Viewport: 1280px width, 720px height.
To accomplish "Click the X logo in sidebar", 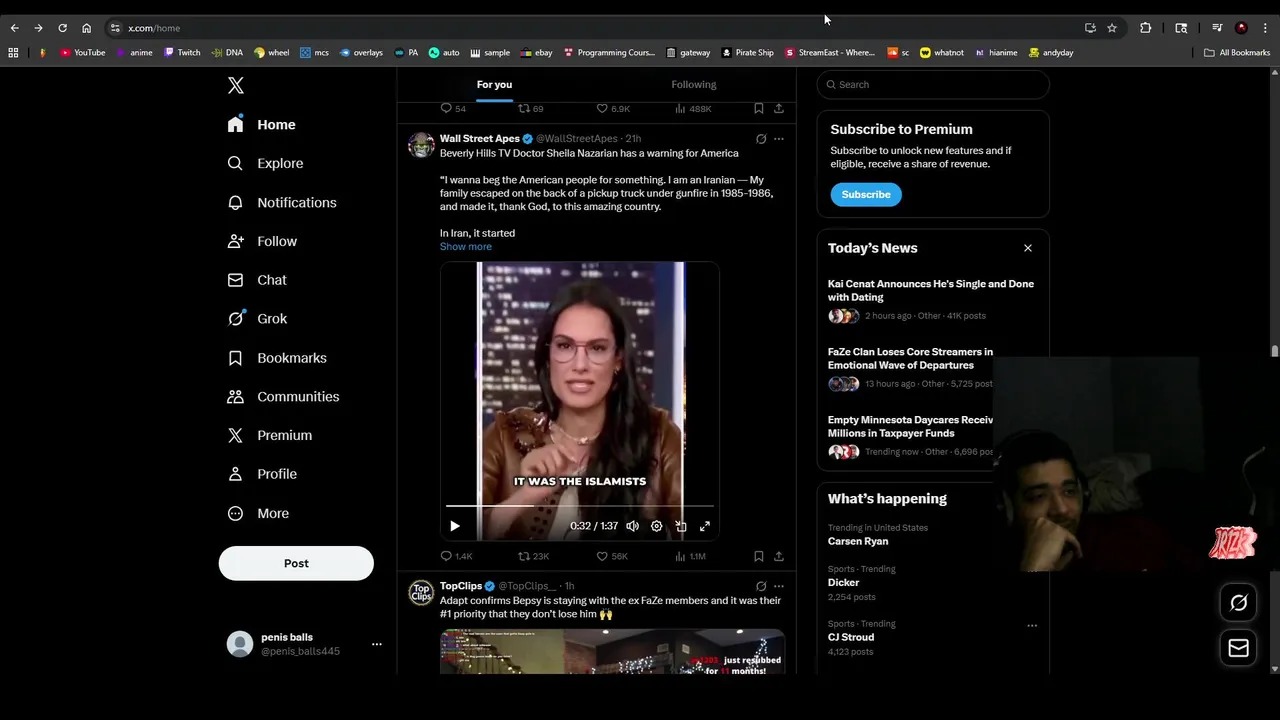I will (x=236, y=85).
